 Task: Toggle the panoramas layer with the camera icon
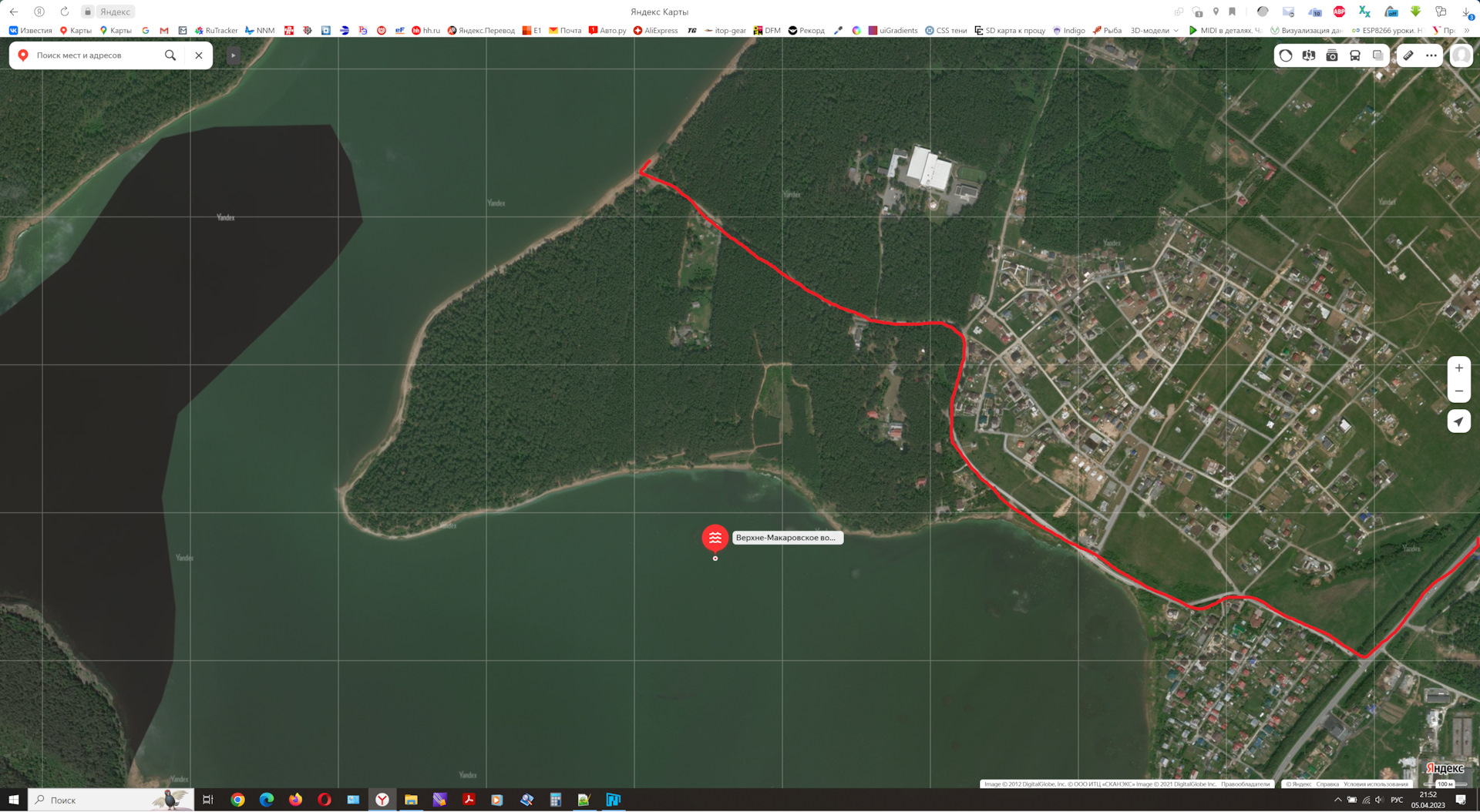[x=1332, y=55]
